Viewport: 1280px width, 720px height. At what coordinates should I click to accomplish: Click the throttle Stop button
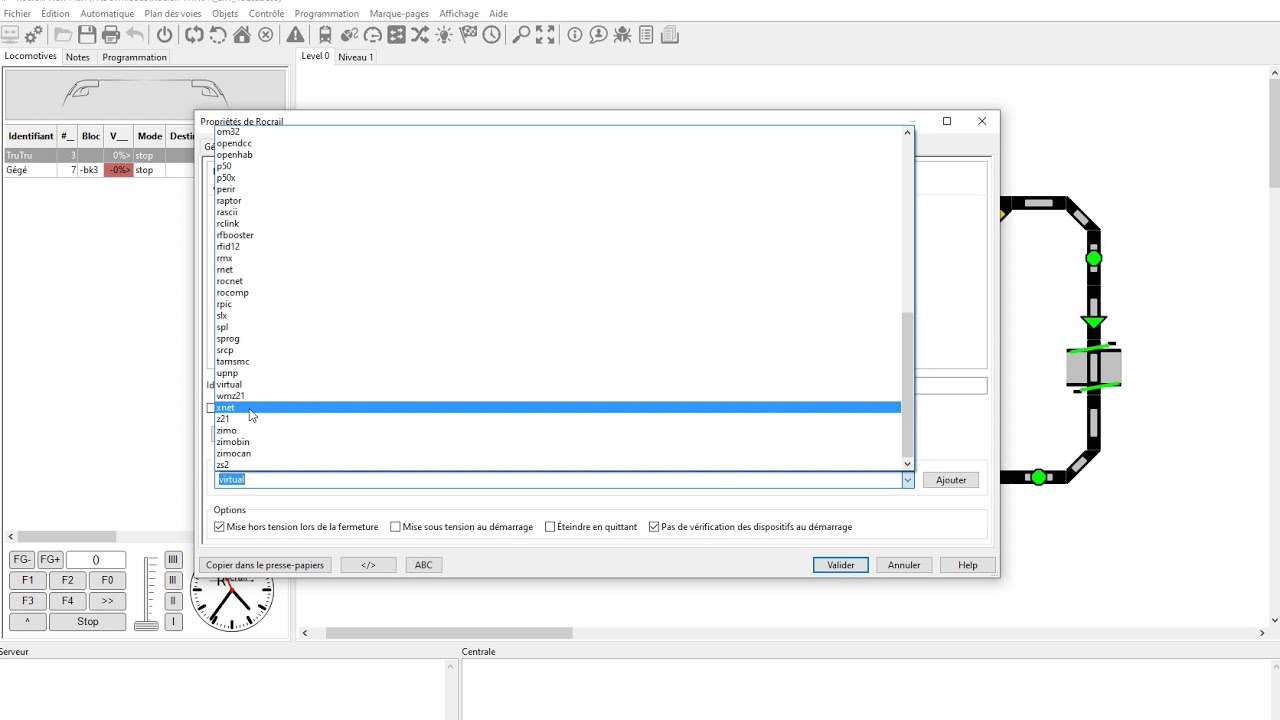(x=88, y=622)
